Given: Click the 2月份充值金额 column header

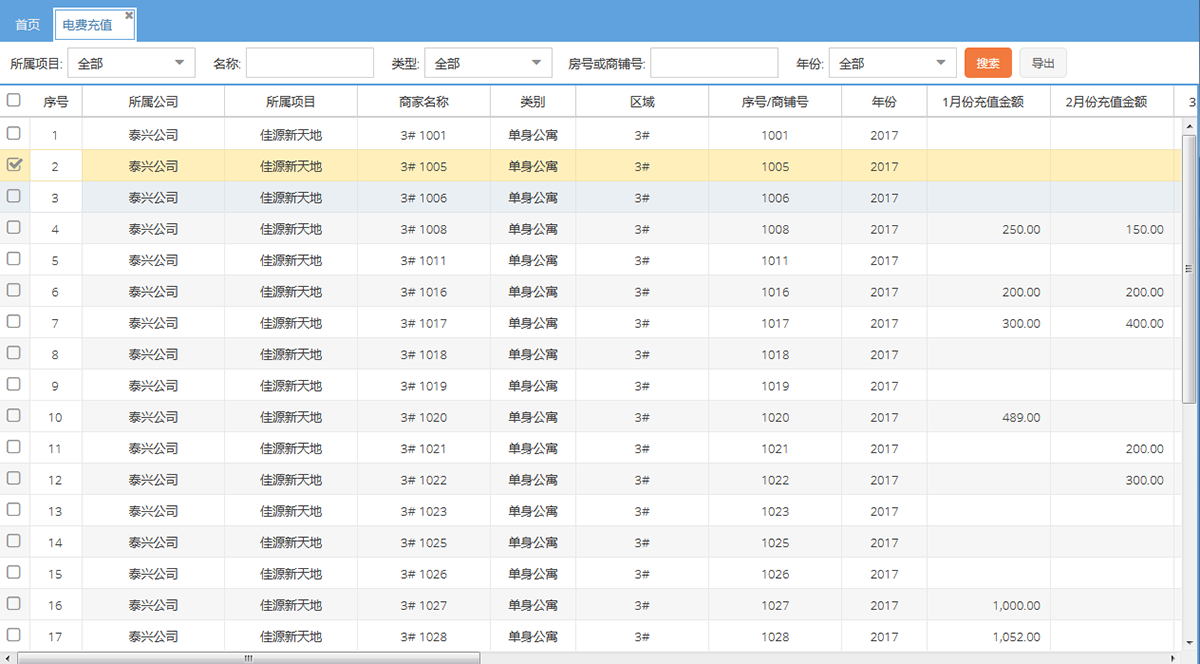Looking at the screenshot, I should pos(1112,102).
